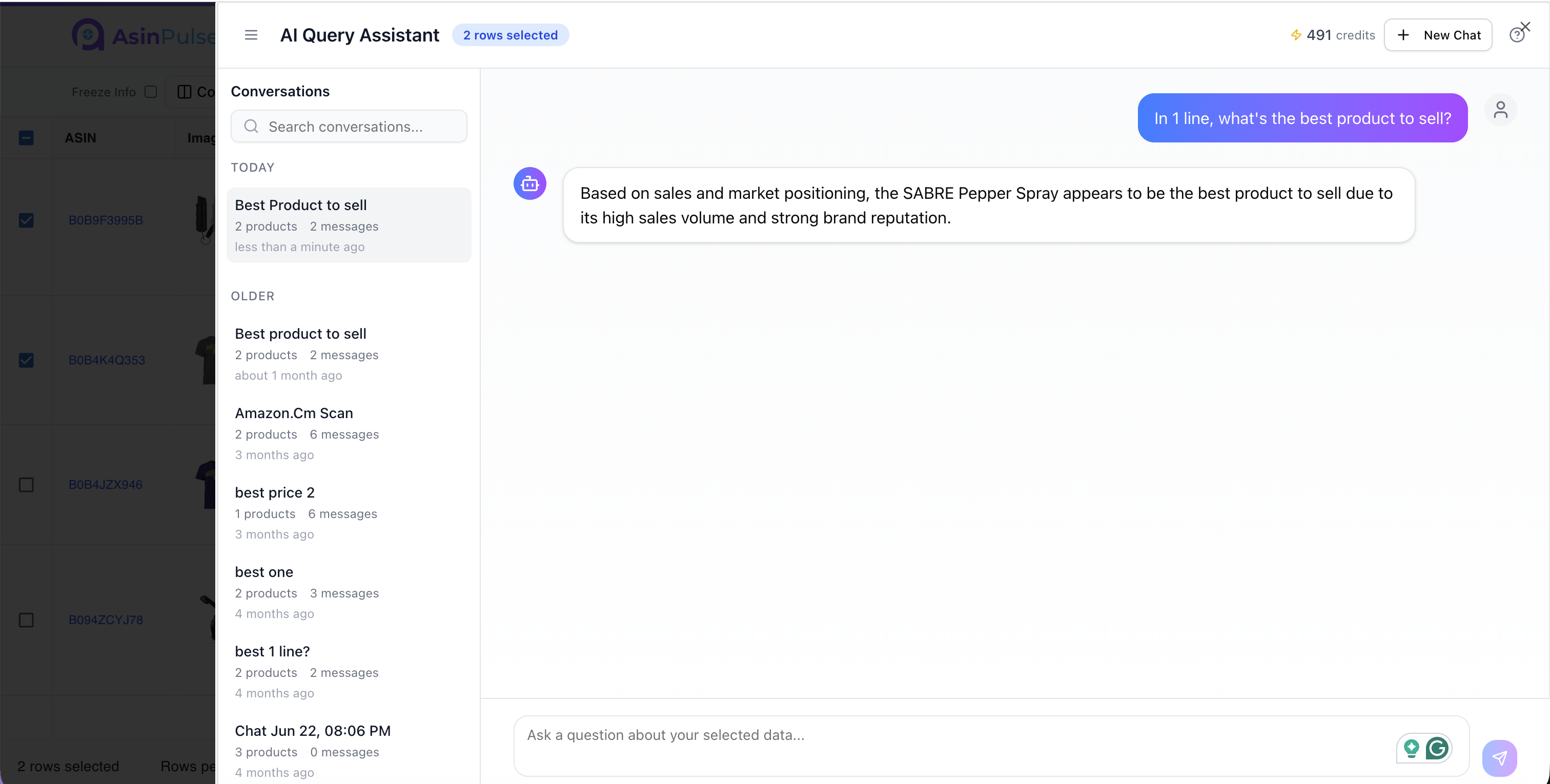The image size is (1550, 784).
Task: Click the green lightbulb suggestion icon
Action: click(x=1411, y=748)
